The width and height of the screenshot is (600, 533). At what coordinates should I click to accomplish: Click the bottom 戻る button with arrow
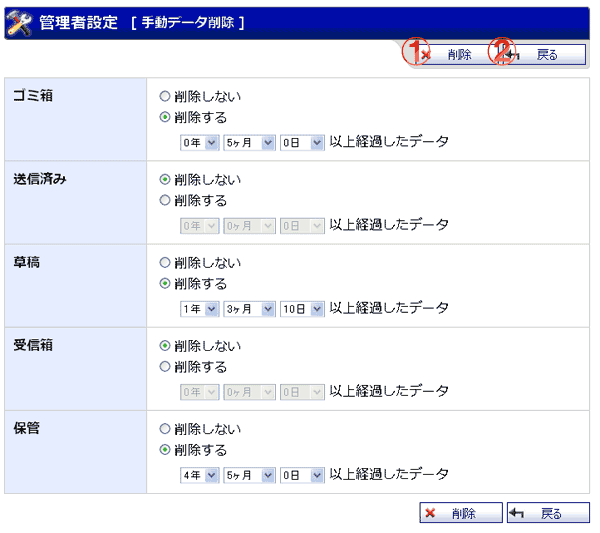(548, 513)
